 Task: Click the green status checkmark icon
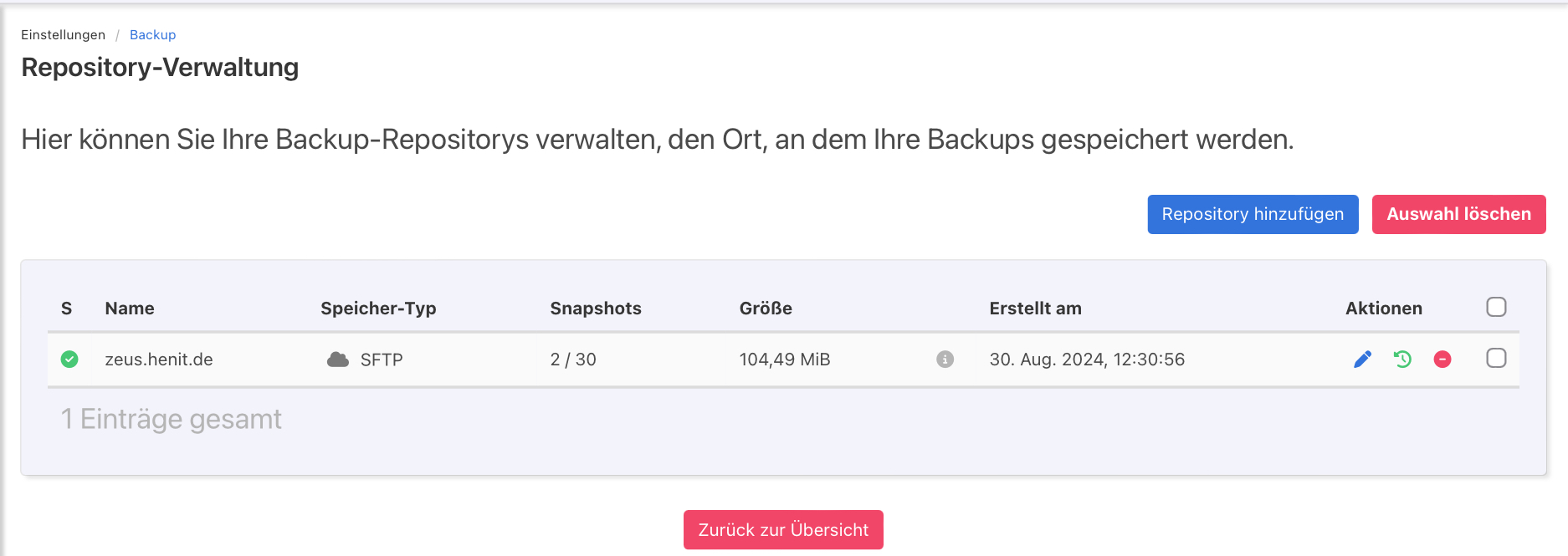point(69,360)
